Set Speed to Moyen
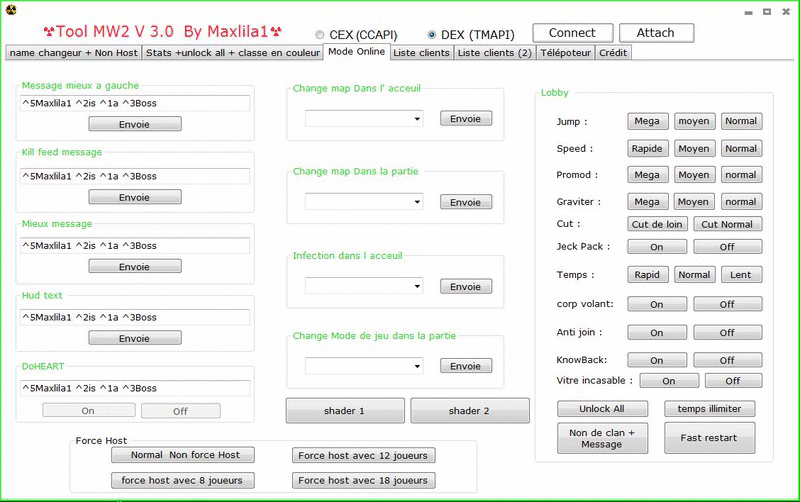This screenshot has width=800, height=502. click(694, 148)
